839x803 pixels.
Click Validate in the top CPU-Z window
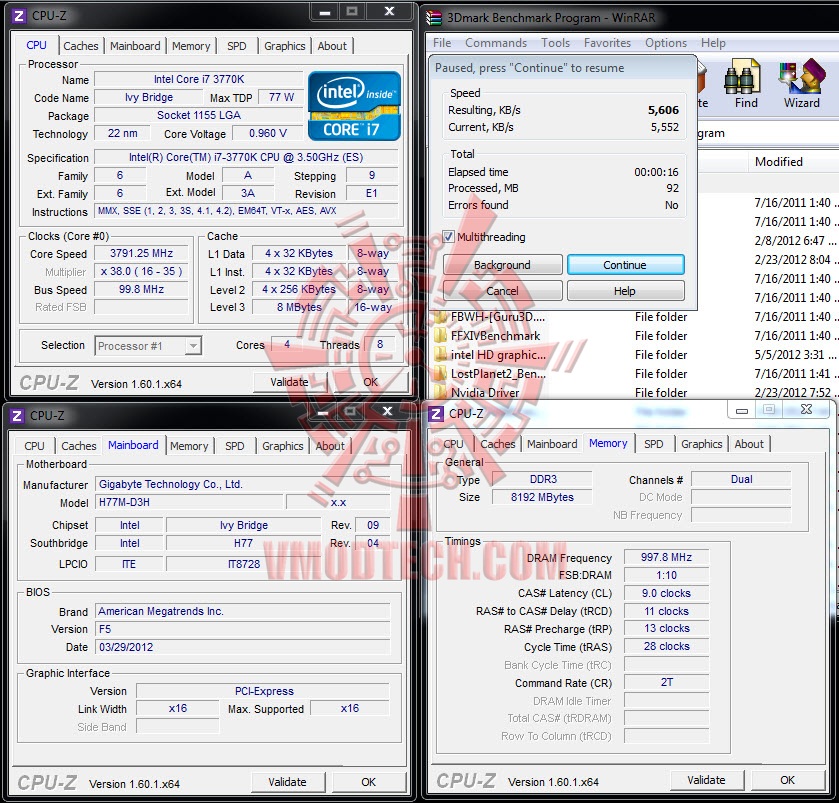[289, 382]
